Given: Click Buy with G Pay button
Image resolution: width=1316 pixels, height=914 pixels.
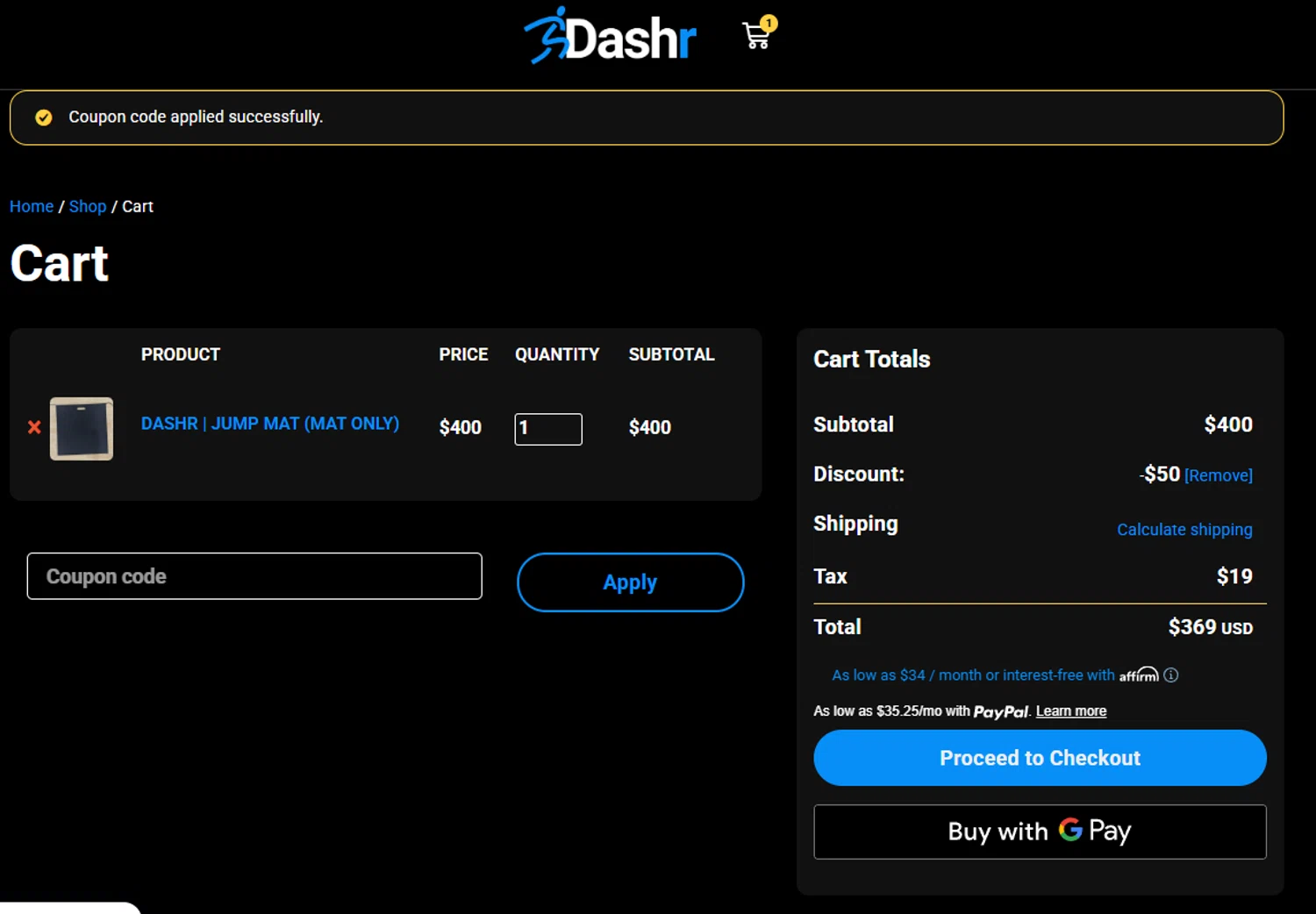Looking at the screenshot, I should (1041, 832).
